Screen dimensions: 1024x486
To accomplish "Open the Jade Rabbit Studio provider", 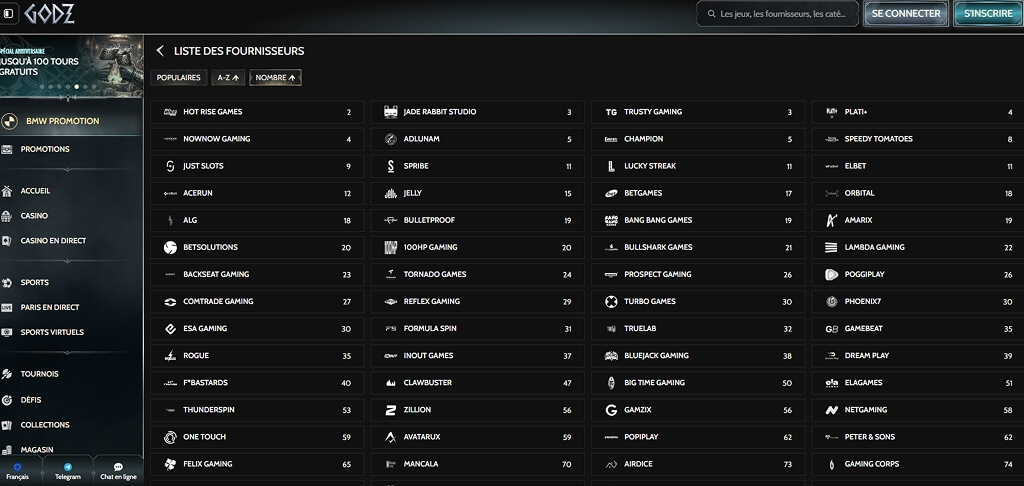I will pyautogui.click(x=477, y=112).
